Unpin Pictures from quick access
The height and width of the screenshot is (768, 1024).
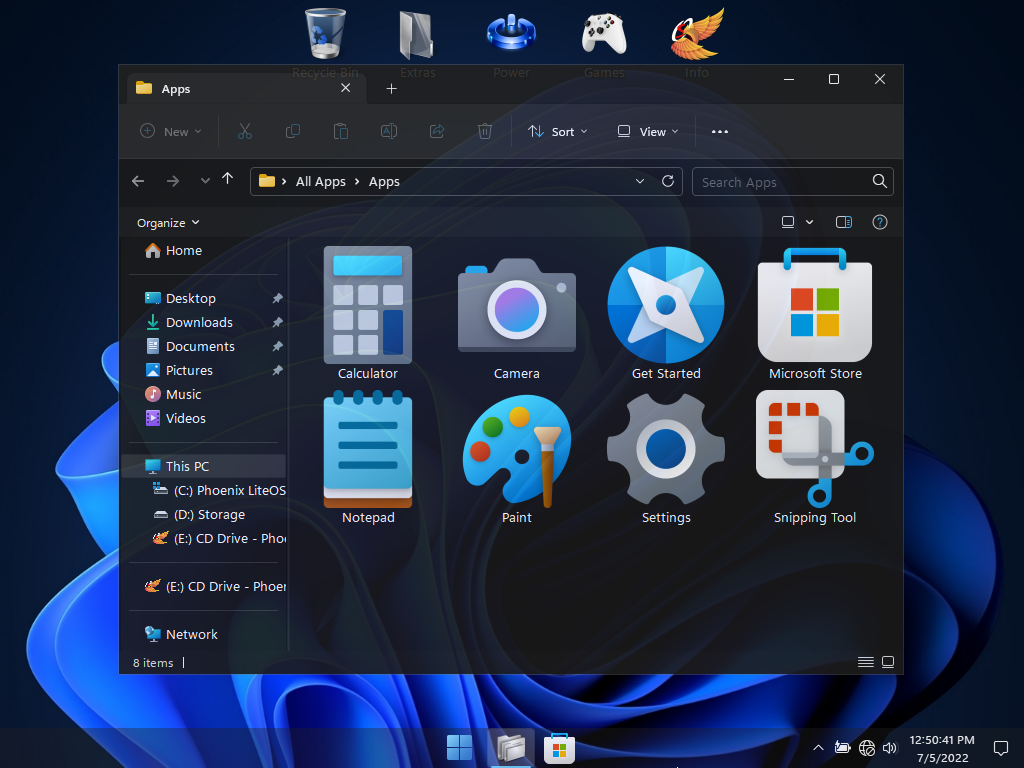click(278, 370)
